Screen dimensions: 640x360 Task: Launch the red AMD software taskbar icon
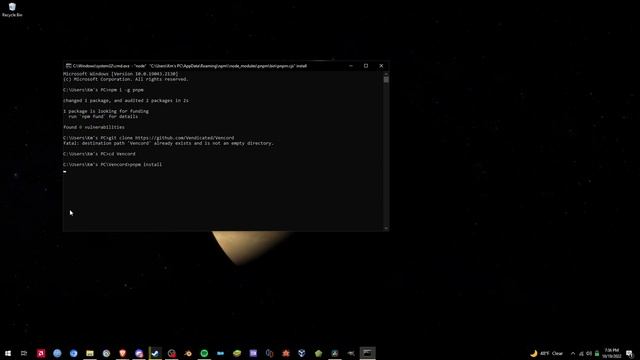click(x=41, y=353)
